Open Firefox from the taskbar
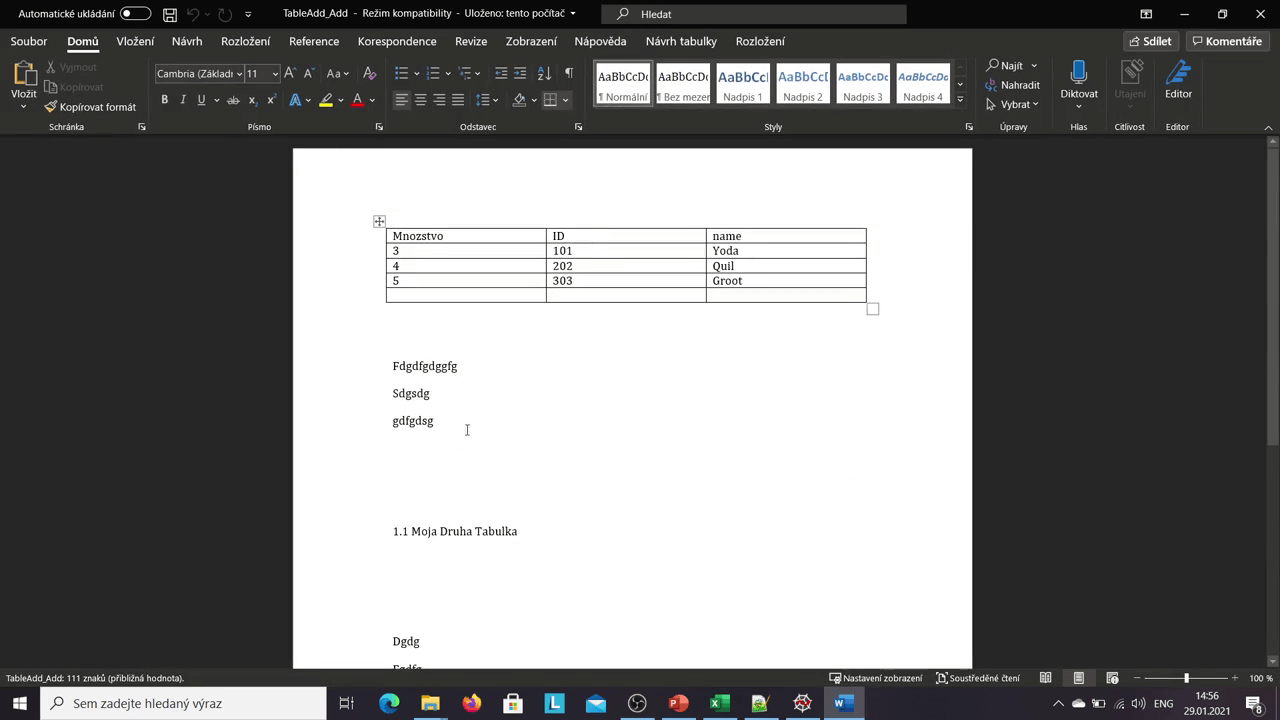The image size is (1280, 720). (471, 703)
